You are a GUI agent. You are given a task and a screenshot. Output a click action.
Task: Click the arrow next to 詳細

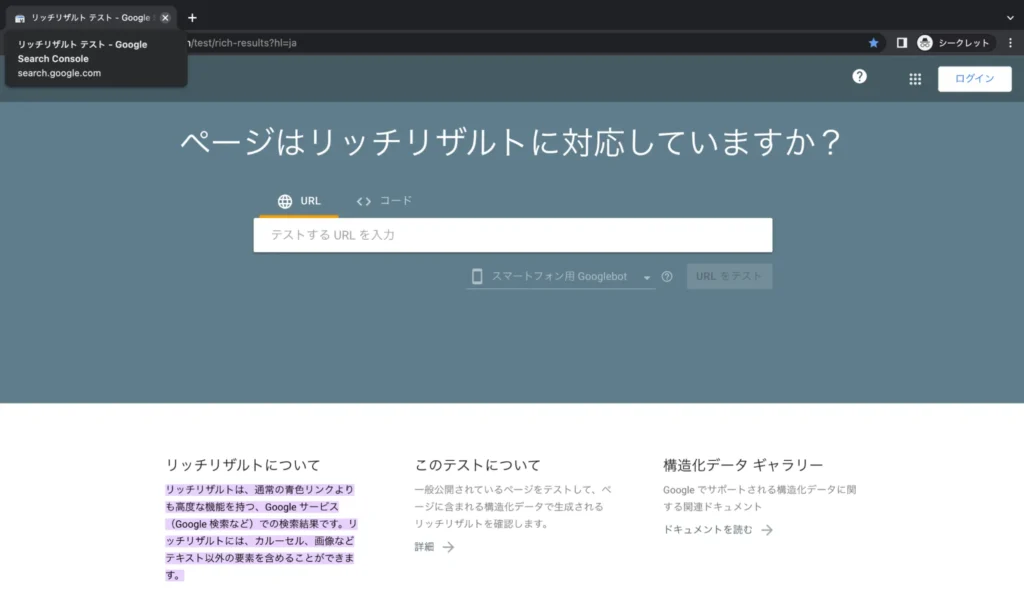click(x=448, y=547)
